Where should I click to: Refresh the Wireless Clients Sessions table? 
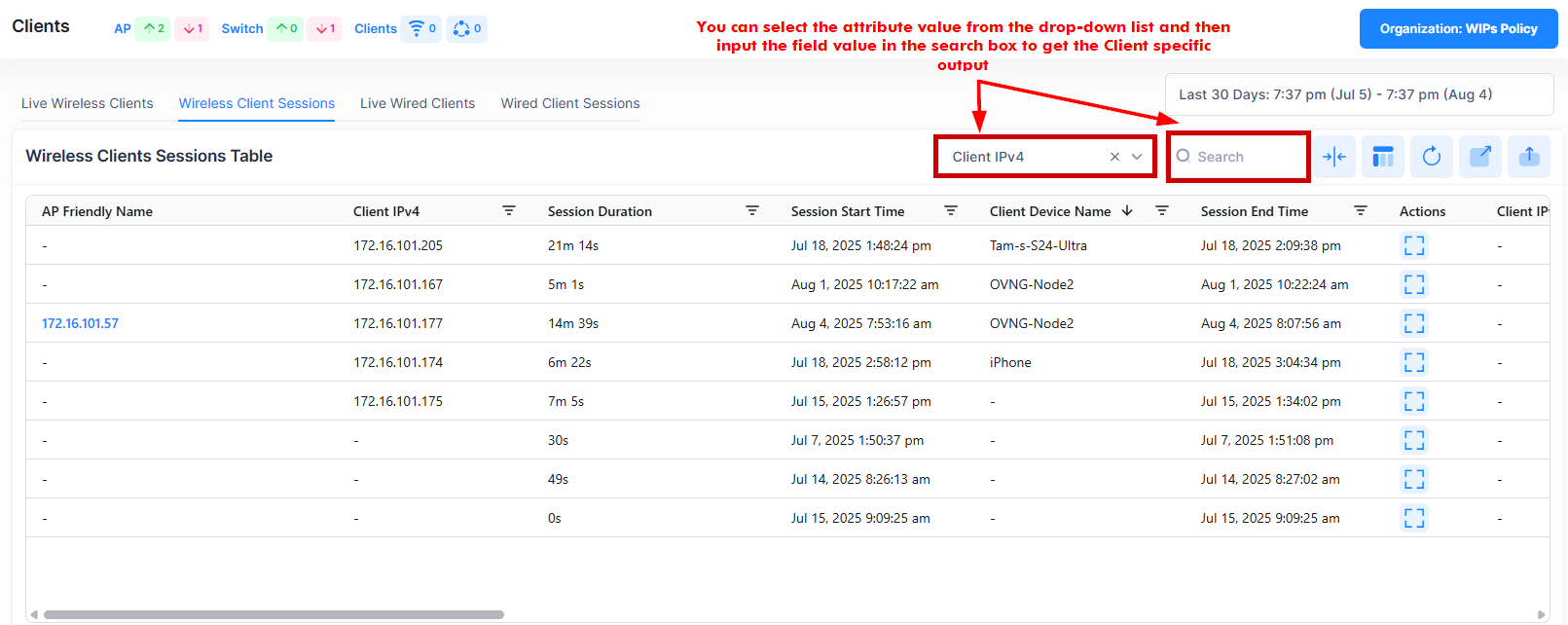1431,157
